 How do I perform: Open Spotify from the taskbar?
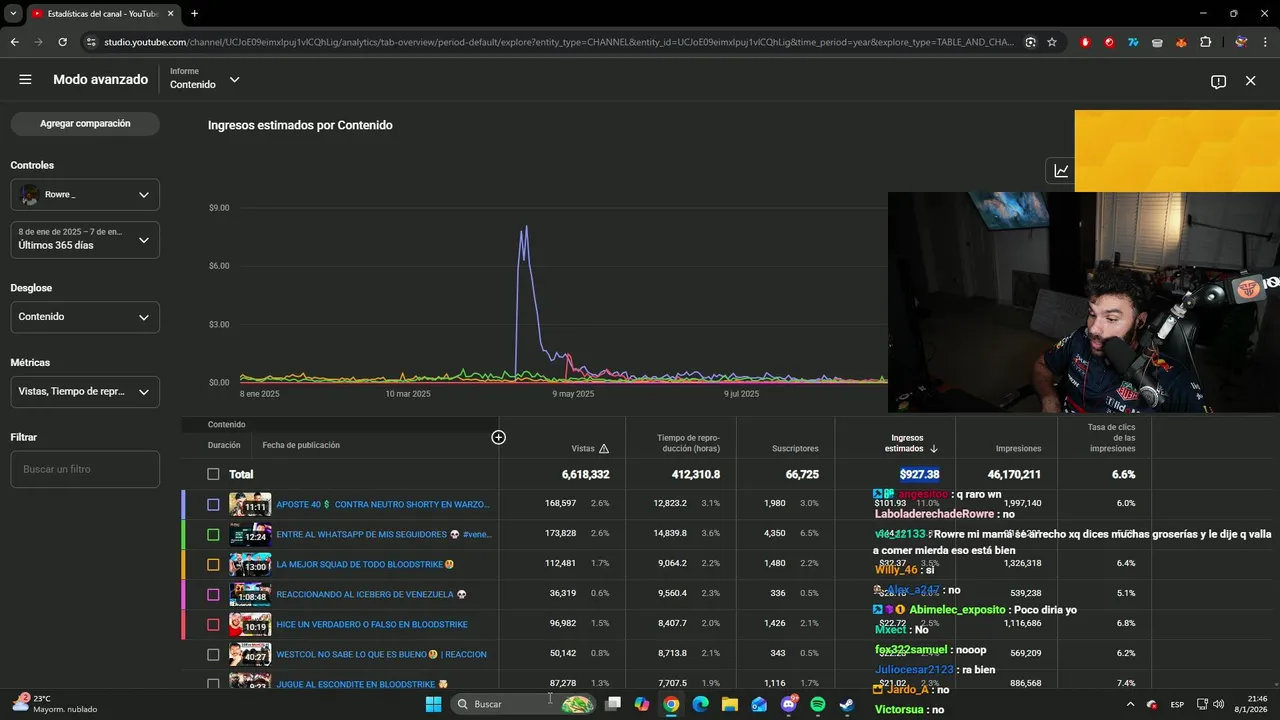817,704
